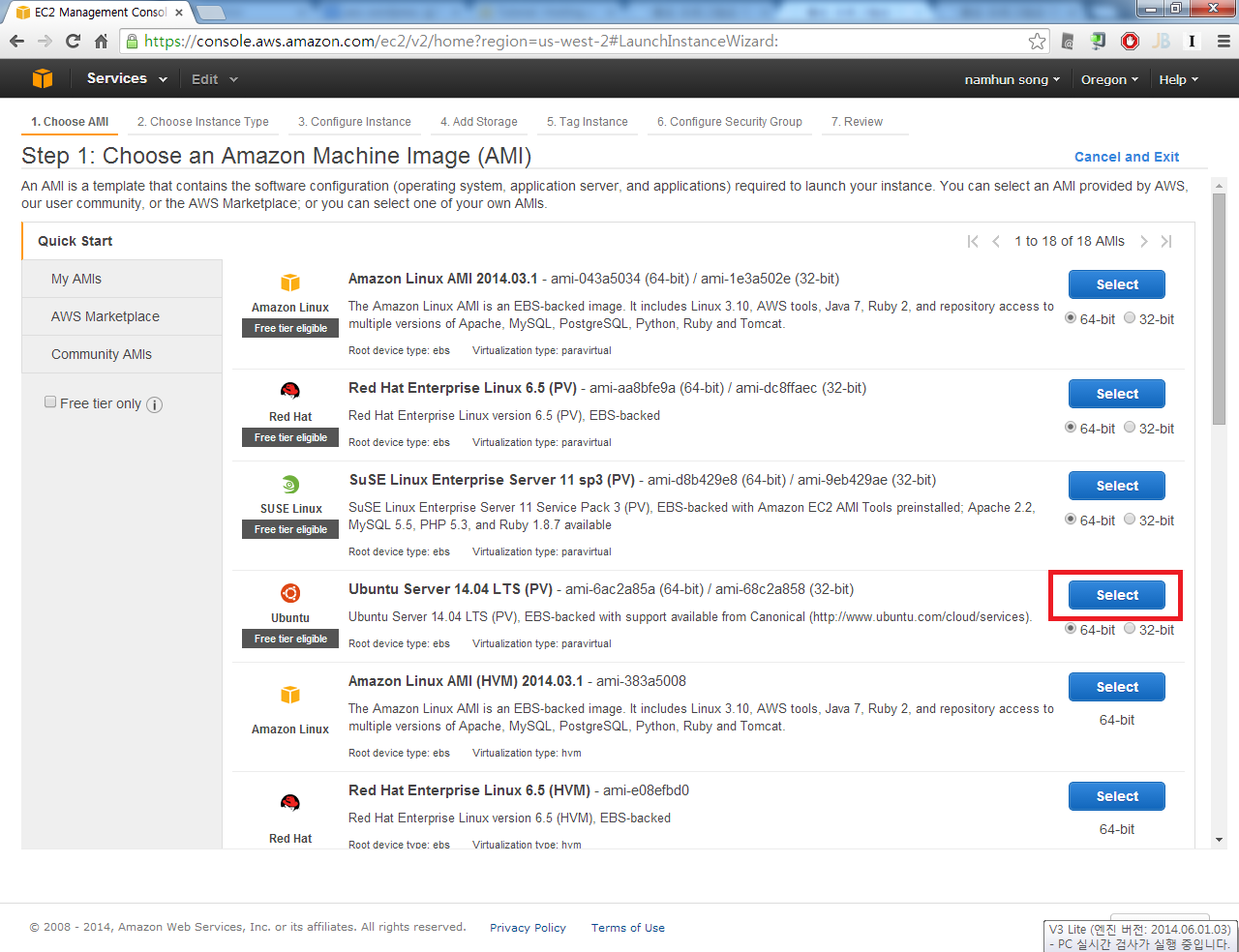The image size is (1239, 952).
Task: Open the Help dropdown menu
Action: pos(1178,79)
